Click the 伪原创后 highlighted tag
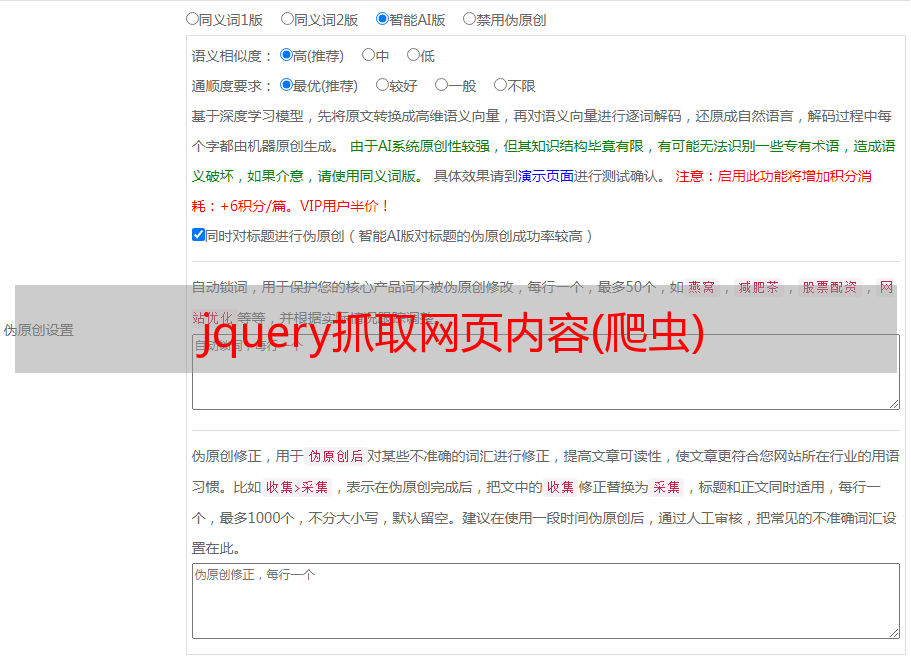 336,456
